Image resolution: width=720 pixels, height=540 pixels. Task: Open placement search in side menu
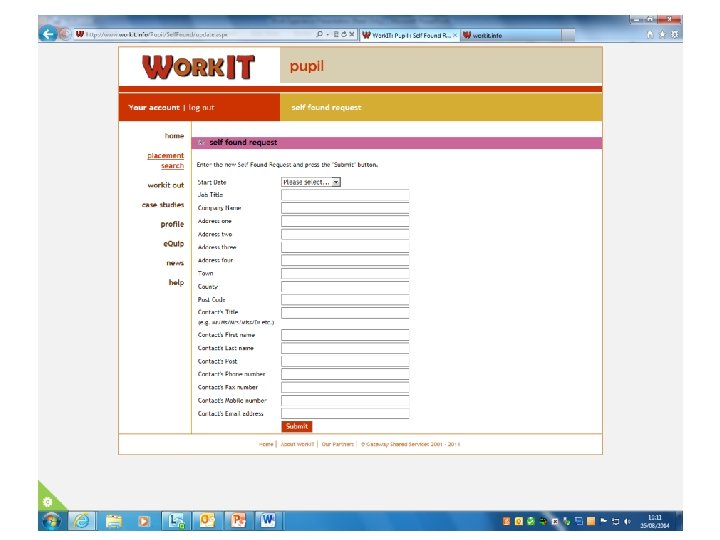point(165,161)
